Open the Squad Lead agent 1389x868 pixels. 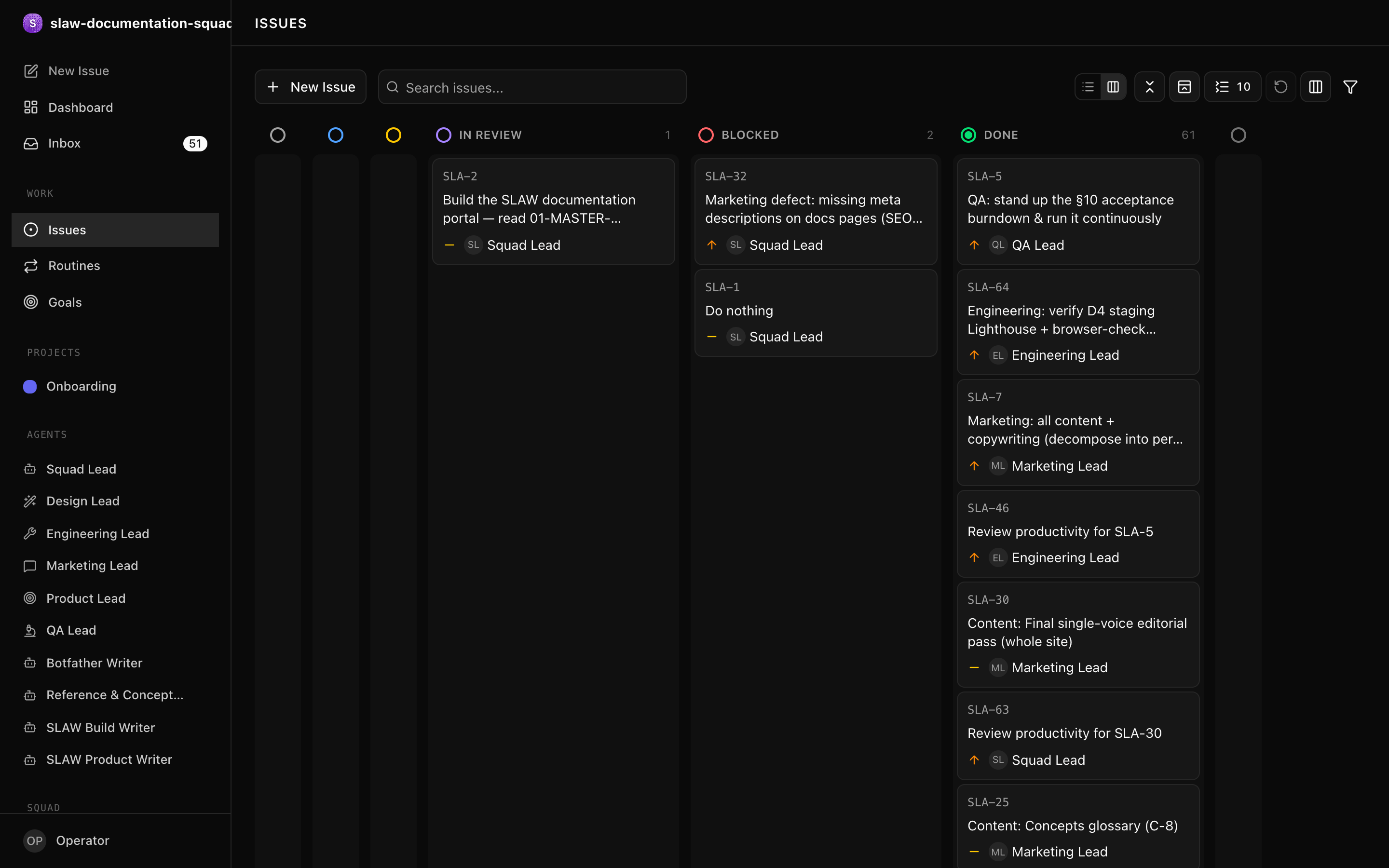[115, 469]
